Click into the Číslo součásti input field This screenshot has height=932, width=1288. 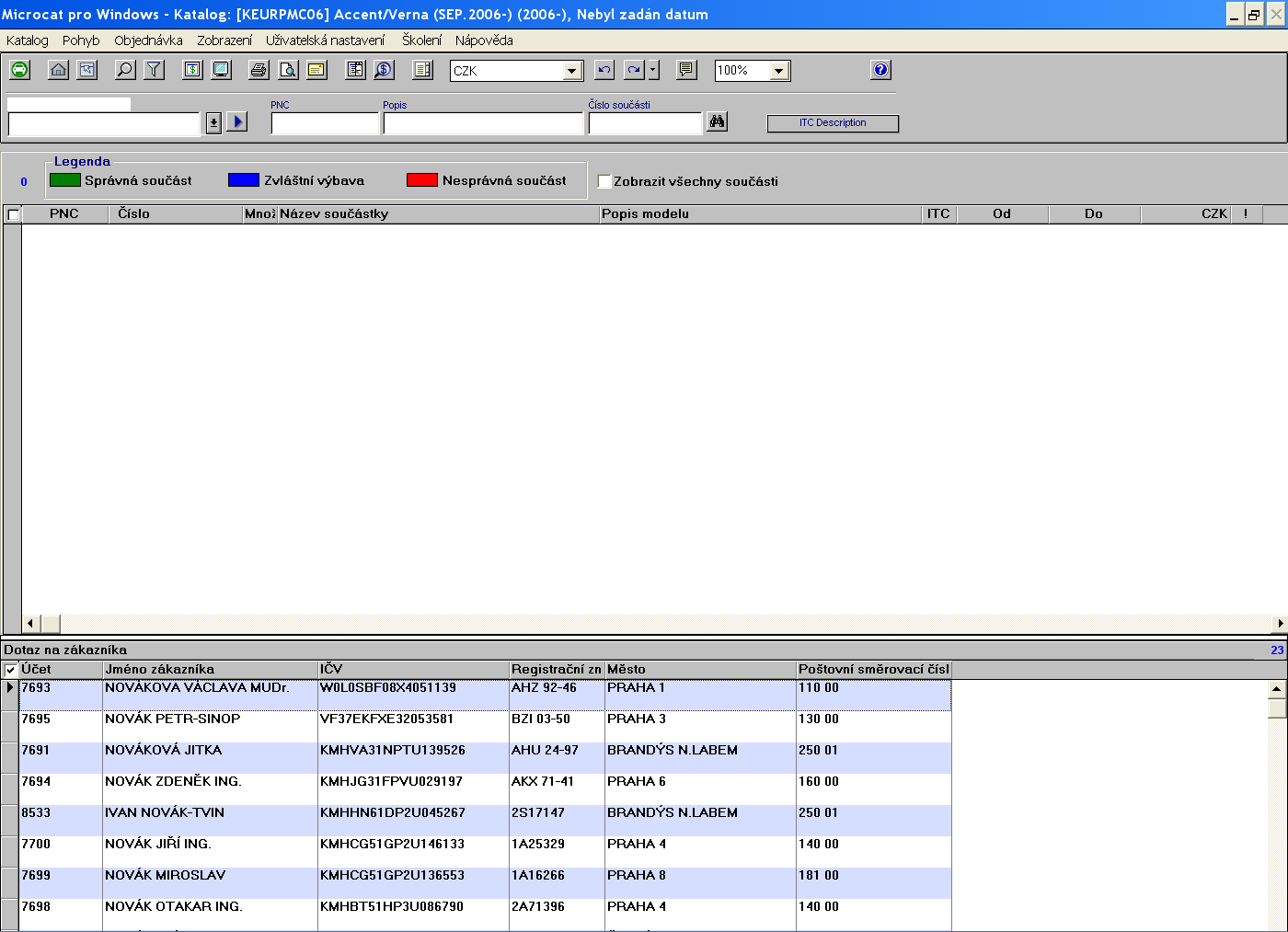coord(645,123)
